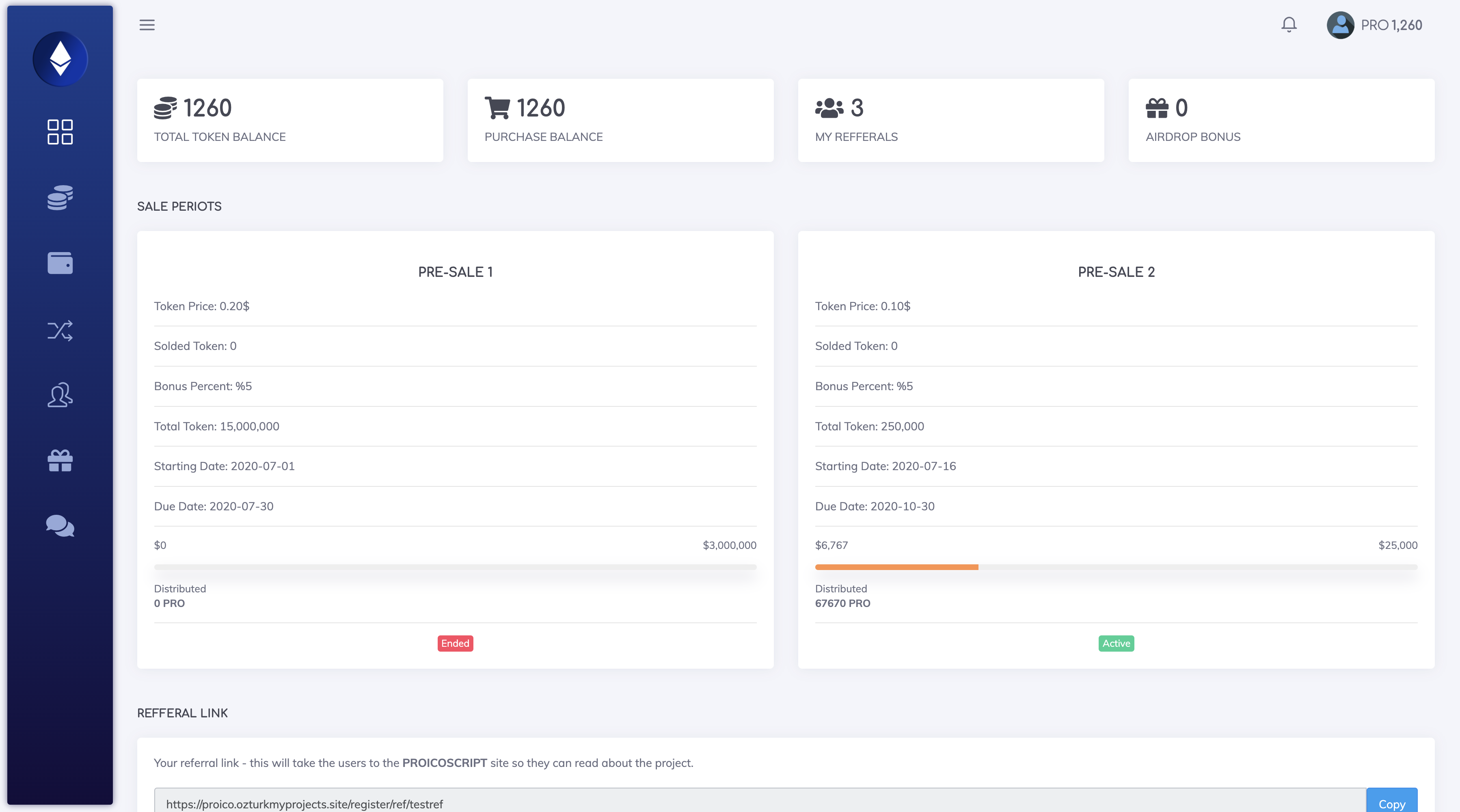The height and width of the screenshot is (812, 1460).
Task: Click the user avatar picture
Action: (x=1340, y=25)
